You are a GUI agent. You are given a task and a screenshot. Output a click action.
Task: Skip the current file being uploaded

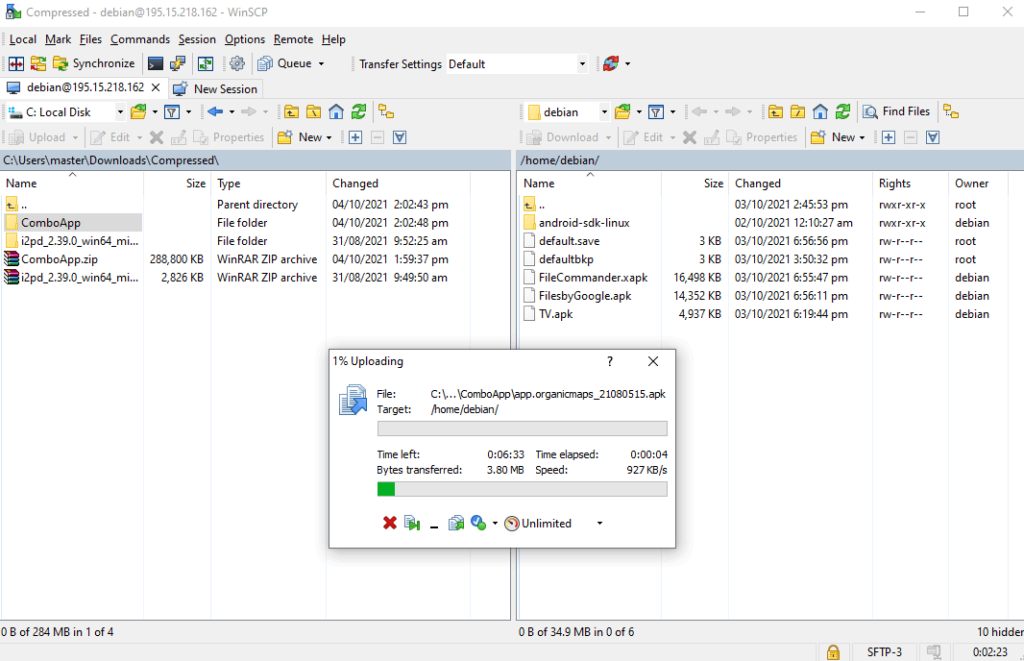[x=412, y=523]
